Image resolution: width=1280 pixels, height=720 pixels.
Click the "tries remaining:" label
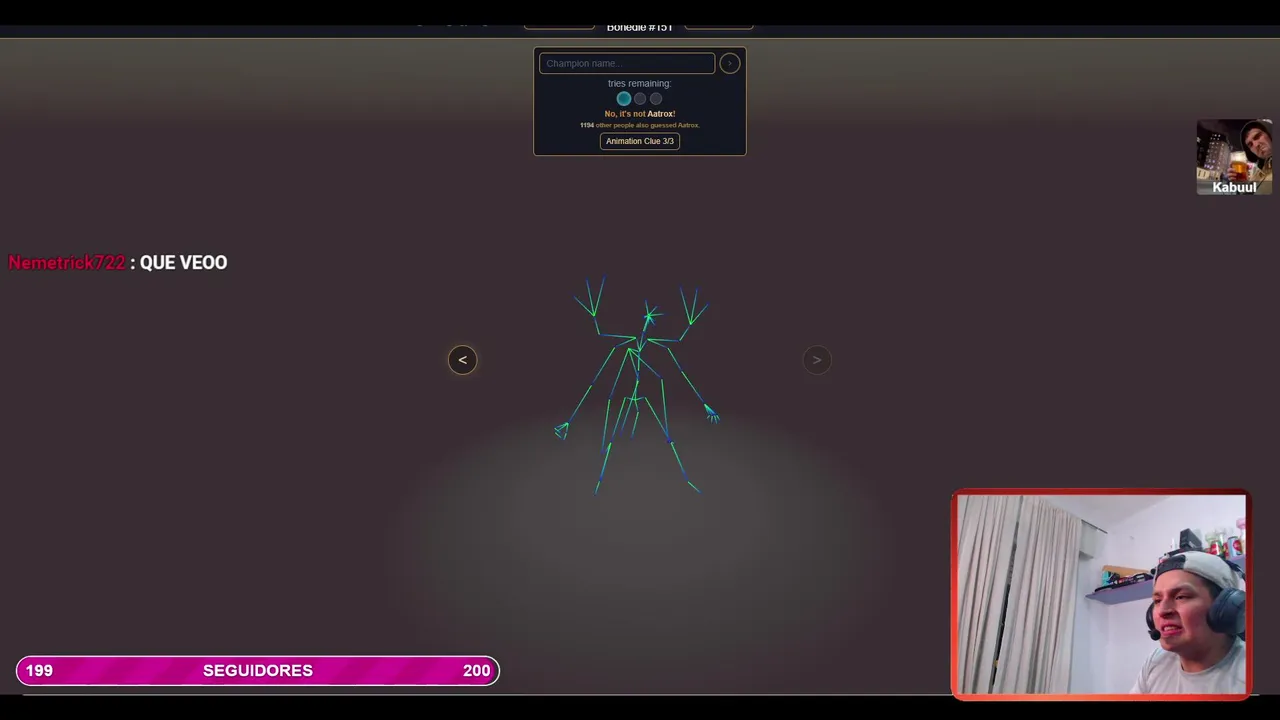click(640, 84)
